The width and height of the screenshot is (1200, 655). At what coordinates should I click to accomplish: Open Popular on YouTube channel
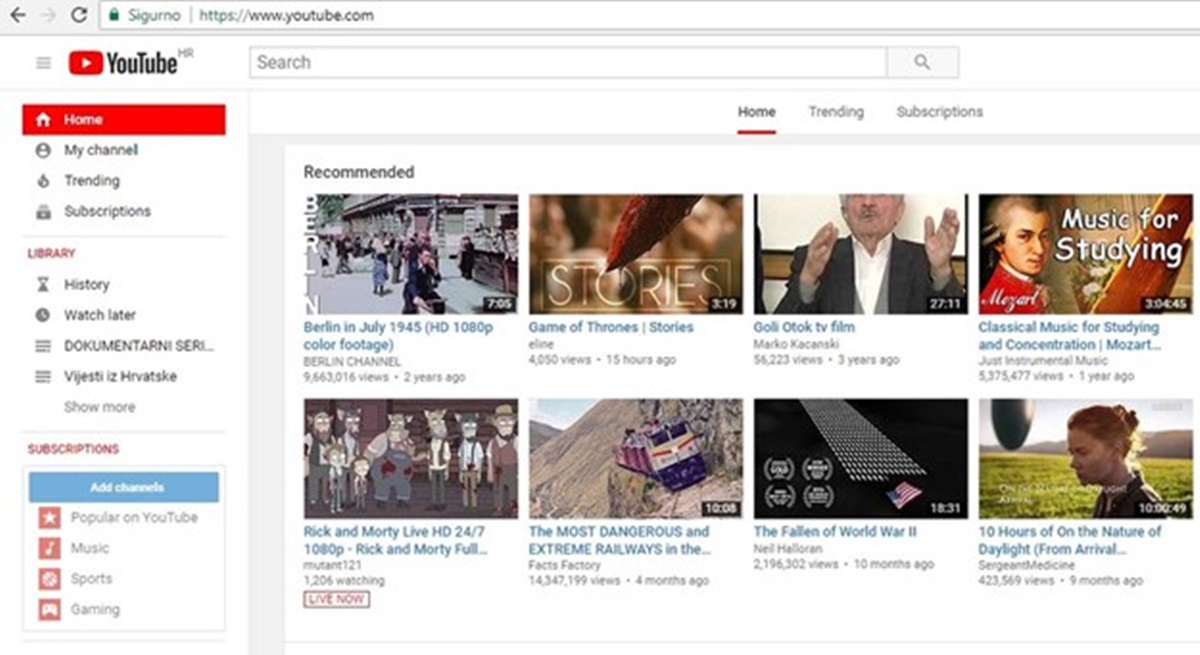[133, 518]
